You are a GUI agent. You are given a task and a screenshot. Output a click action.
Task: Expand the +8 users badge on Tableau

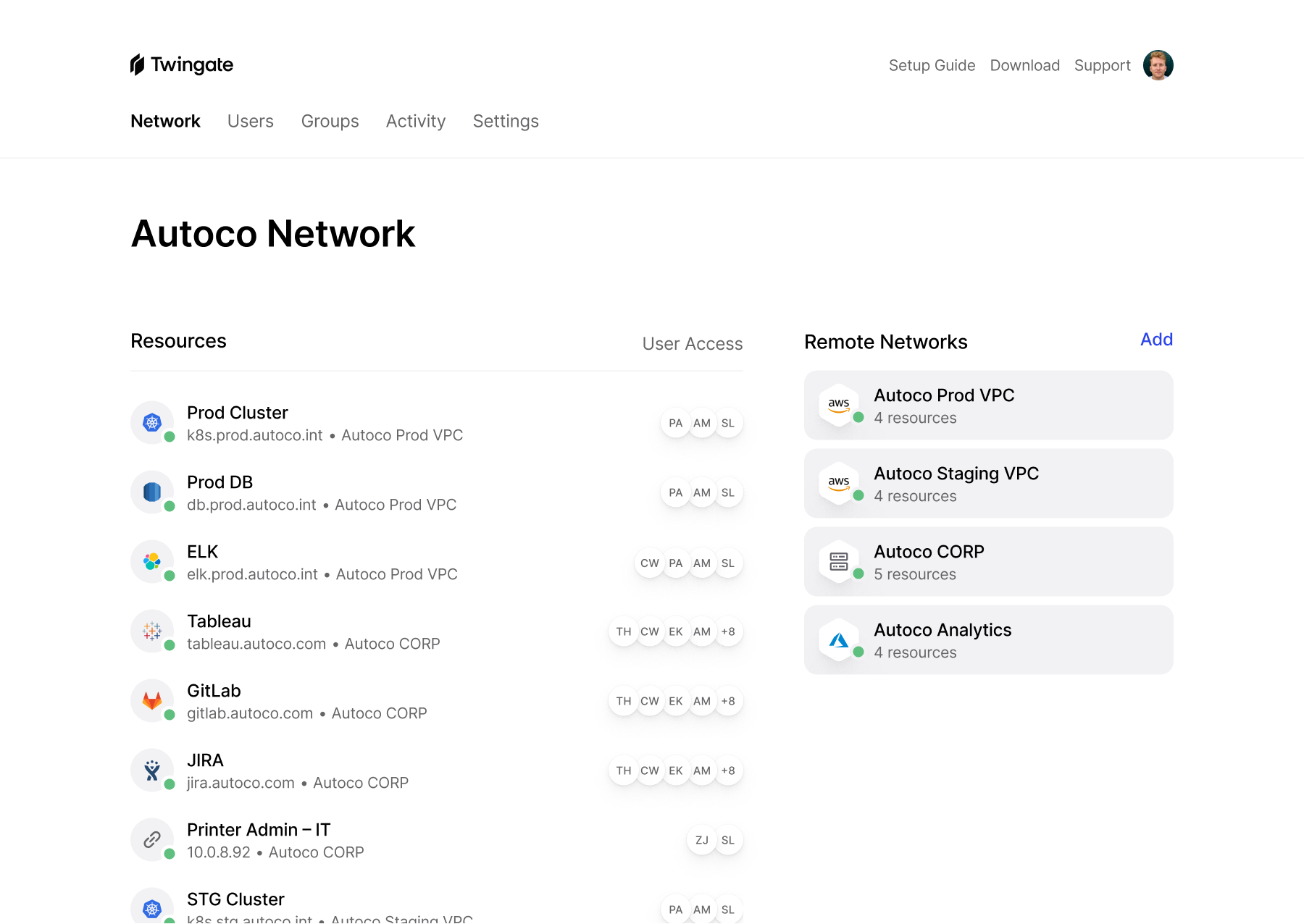click(729, 631)
